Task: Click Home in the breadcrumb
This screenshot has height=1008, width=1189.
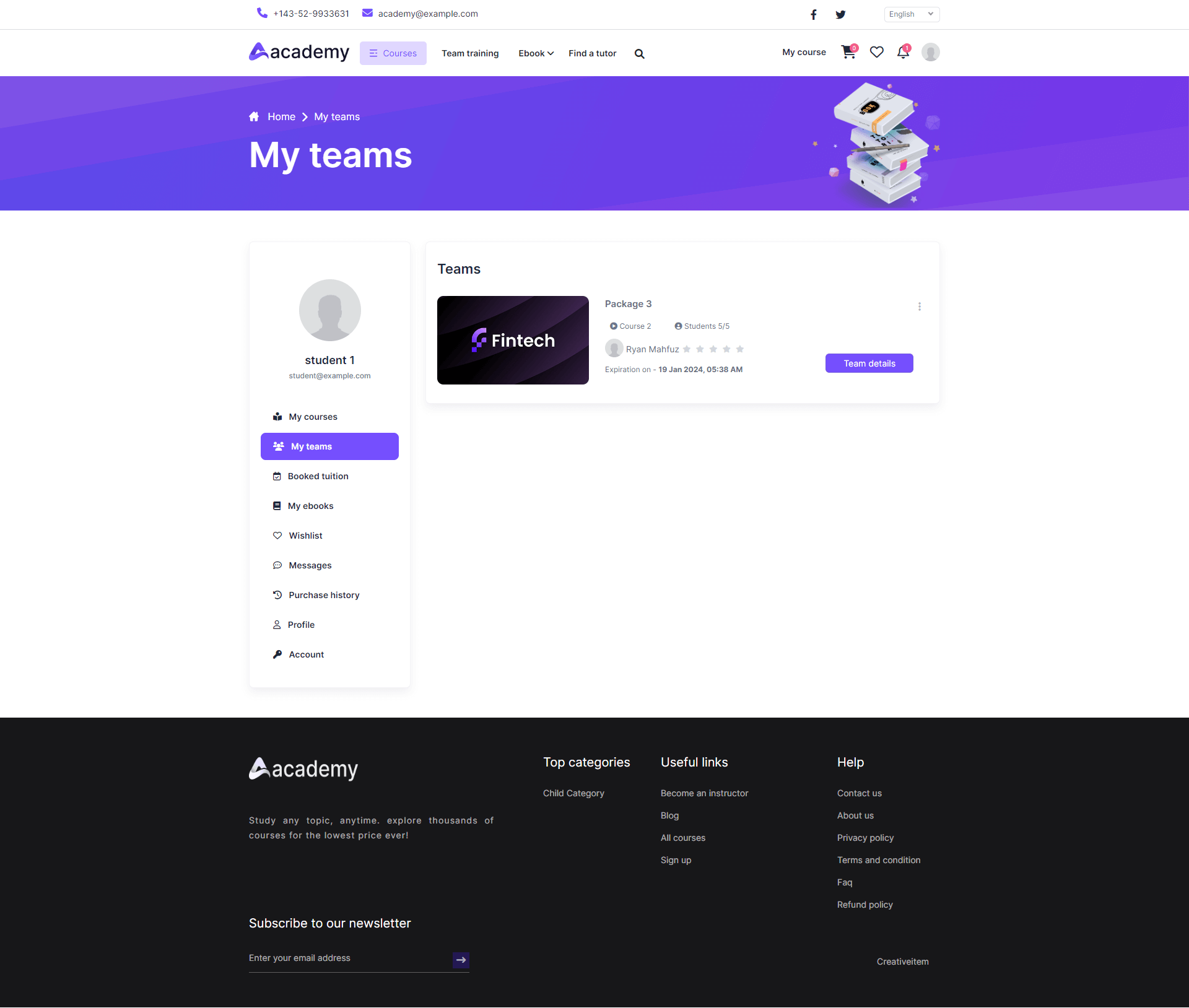Action: point(281,116)
